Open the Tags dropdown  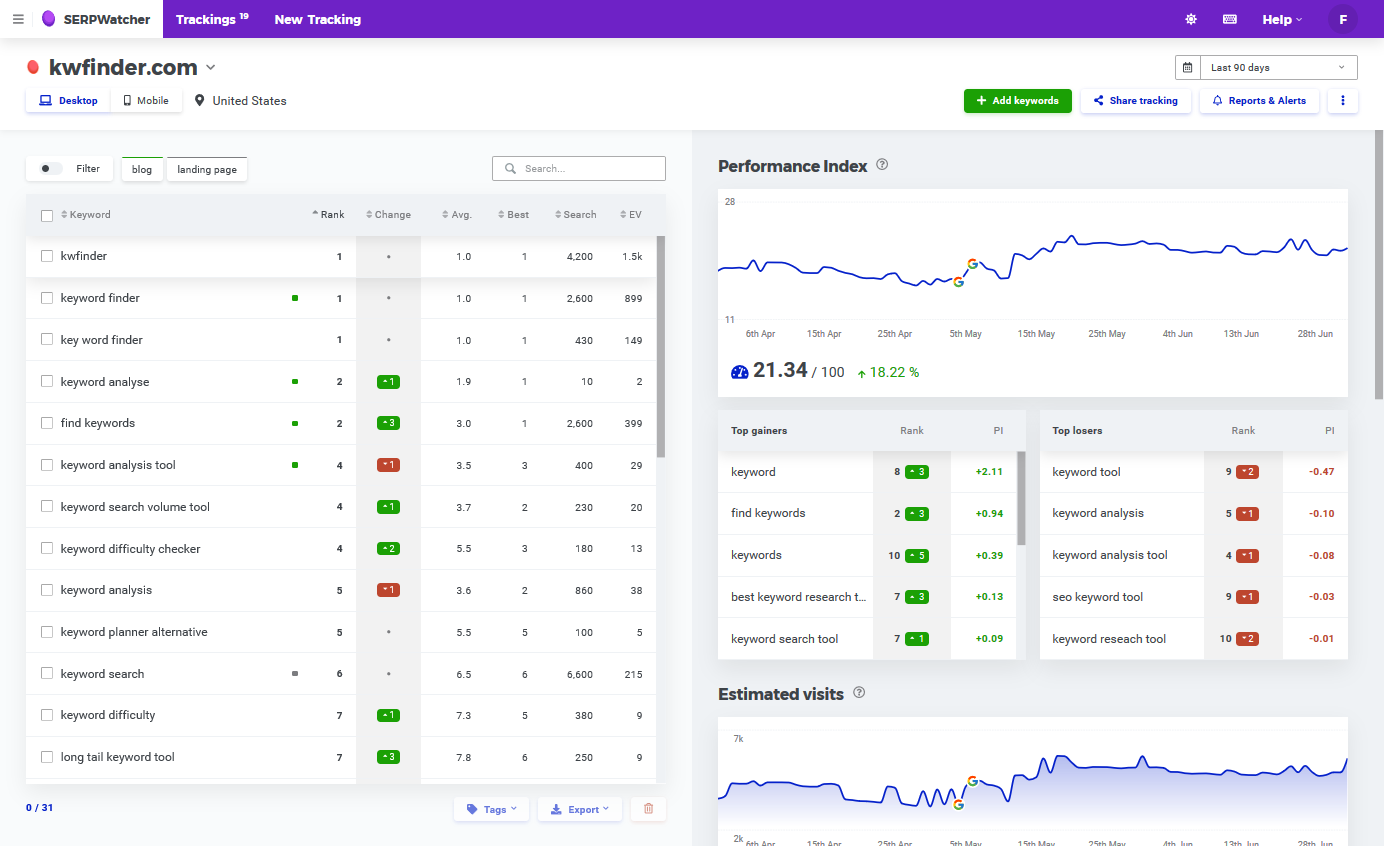pyautogui.click(x=491, y=809)
